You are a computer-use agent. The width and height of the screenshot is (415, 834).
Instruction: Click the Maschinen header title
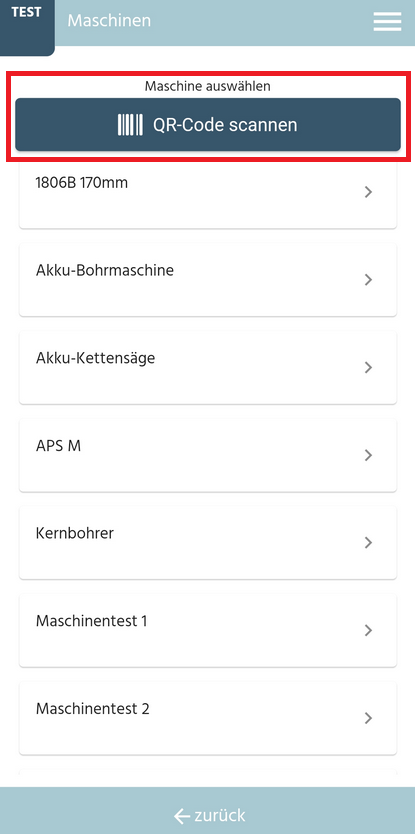click(109, 21)
